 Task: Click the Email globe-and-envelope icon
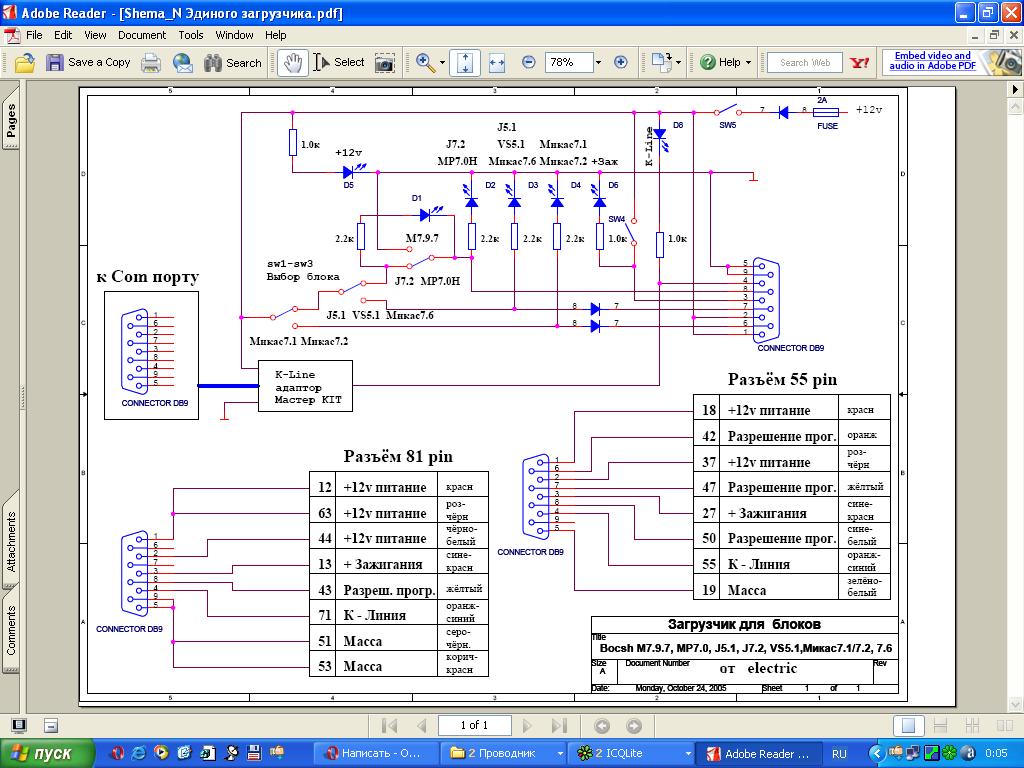(183, 63)
